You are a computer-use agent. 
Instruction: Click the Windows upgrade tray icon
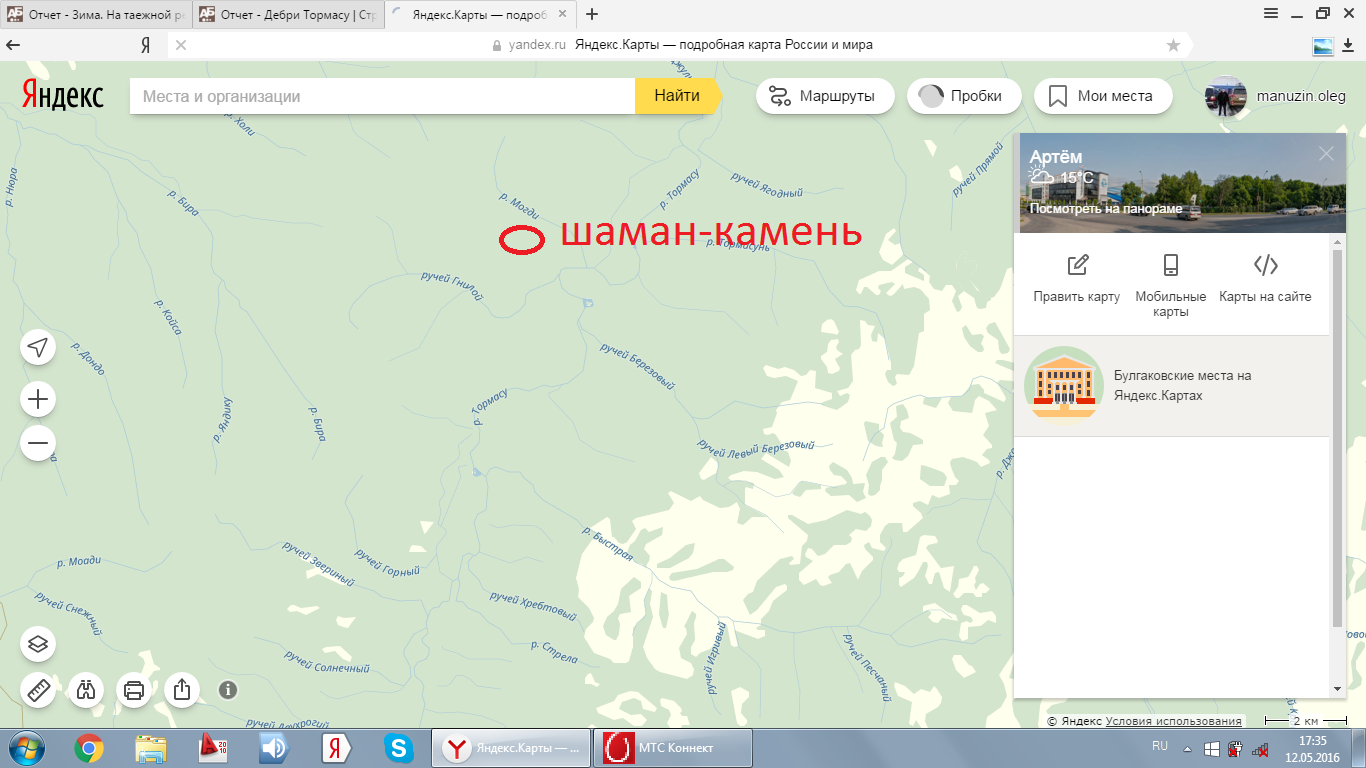[x=1211, y=748]
